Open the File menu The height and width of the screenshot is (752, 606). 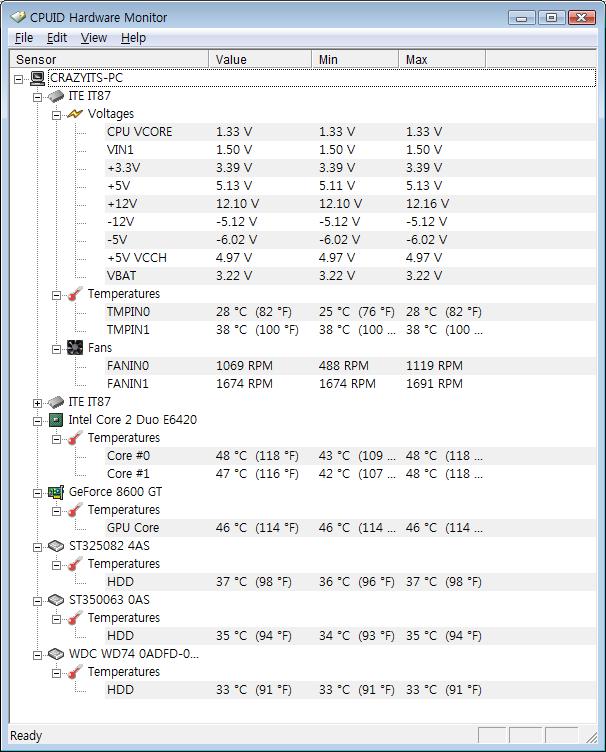24,37
